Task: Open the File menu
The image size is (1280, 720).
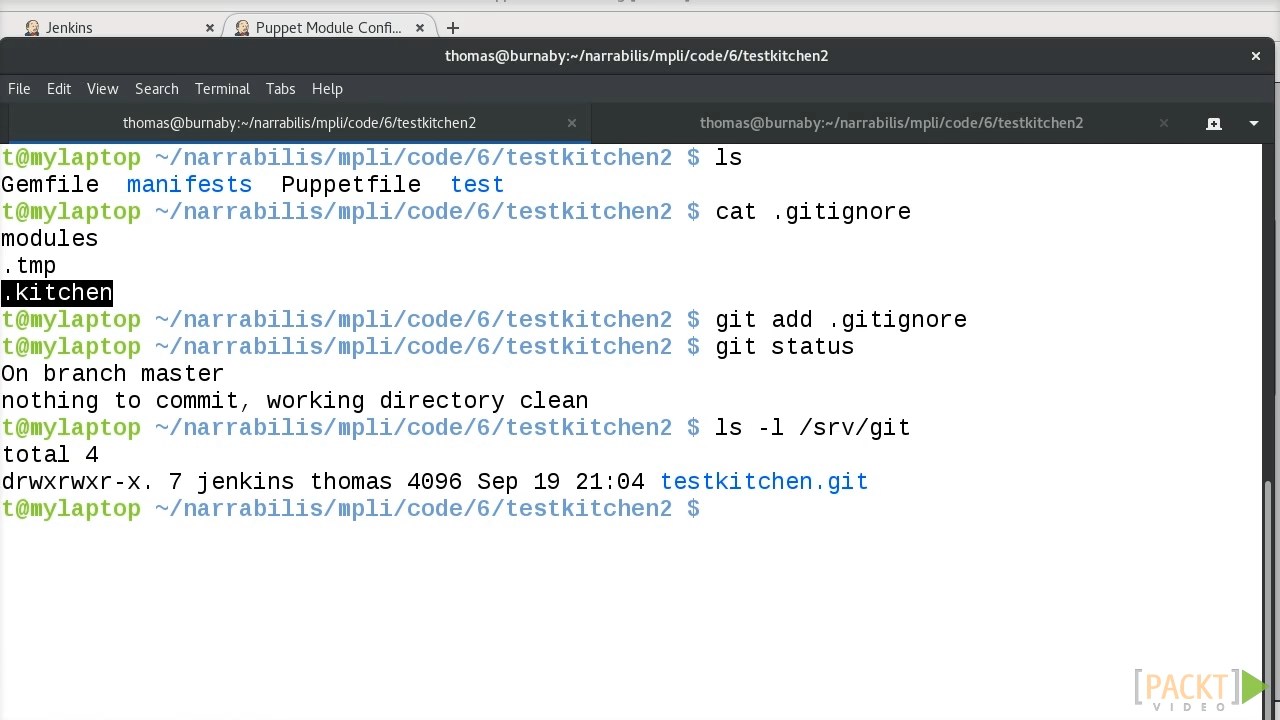Action: click(19, 89)
